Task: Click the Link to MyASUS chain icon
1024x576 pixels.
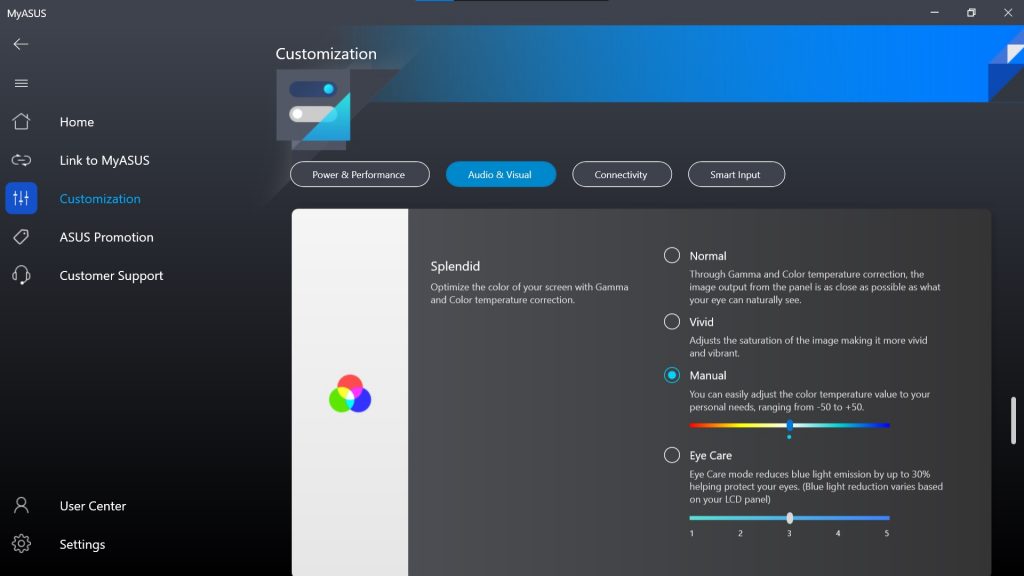Action: tap(21, 160)
